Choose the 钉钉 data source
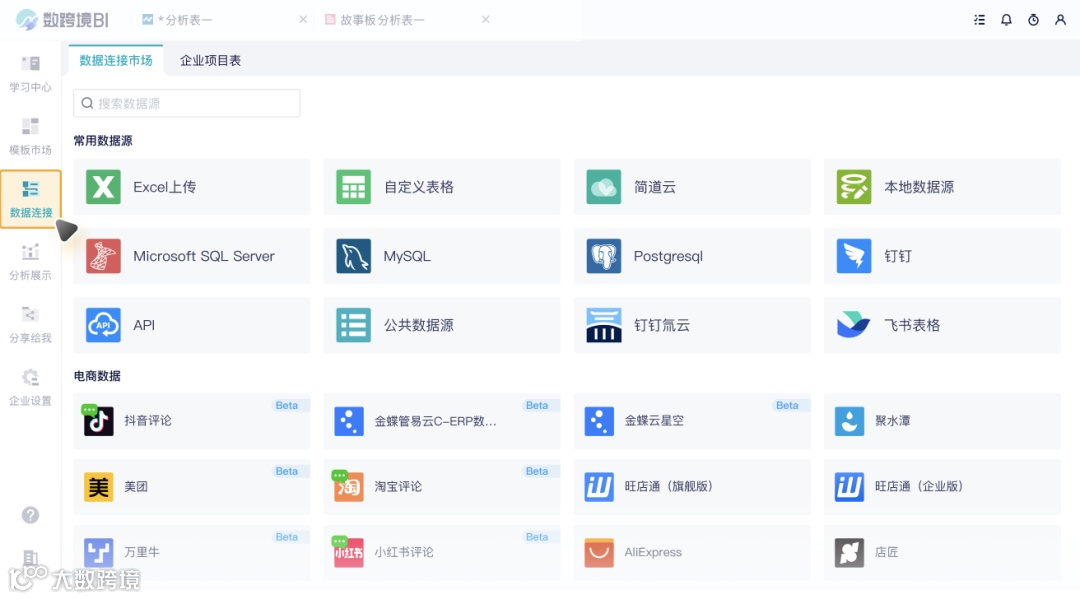1080x599 pixels. click(x=942, y=256)
